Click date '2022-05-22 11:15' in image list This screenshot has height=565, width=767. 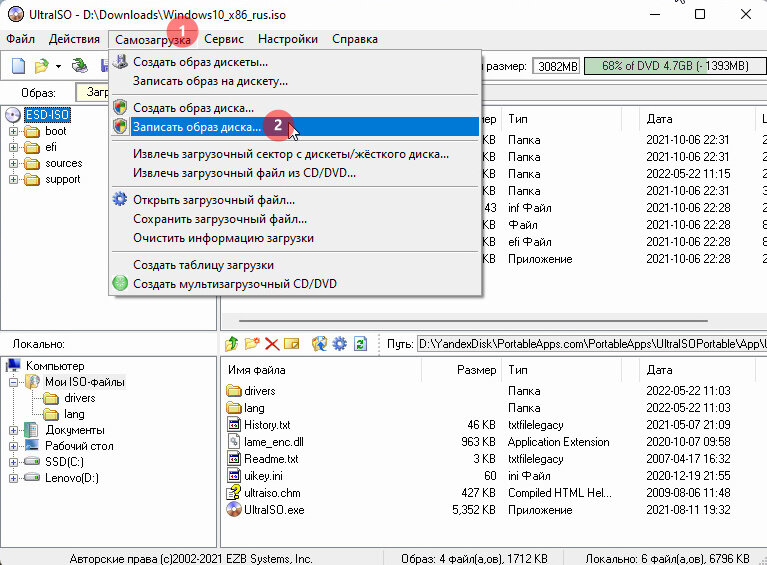(x=688, y=174)
